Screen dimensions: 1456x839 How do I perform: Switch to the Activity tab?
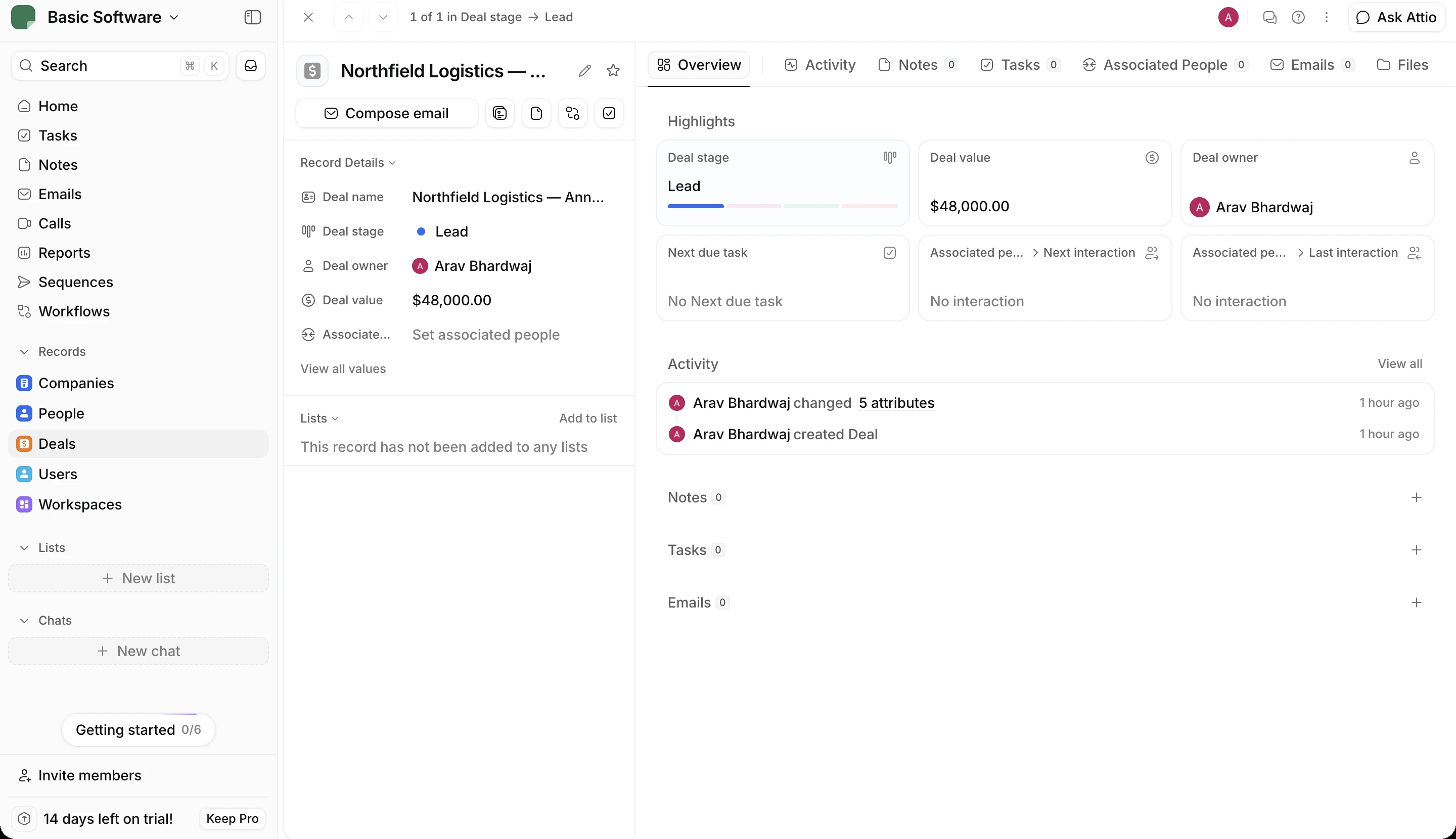[820, 65]
